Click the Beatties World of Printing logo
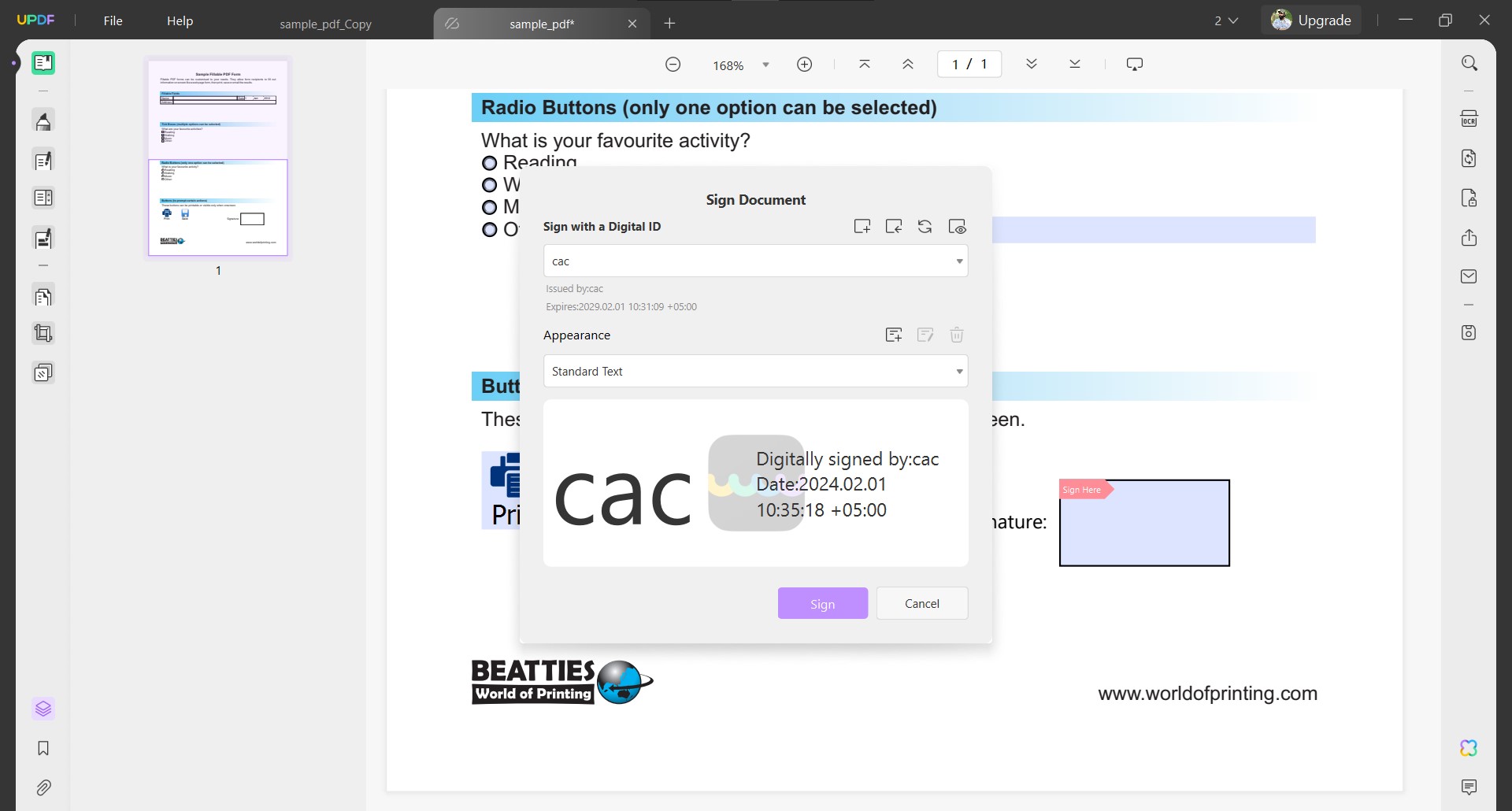Screen dimensions: 1512x811 (562, 682)
